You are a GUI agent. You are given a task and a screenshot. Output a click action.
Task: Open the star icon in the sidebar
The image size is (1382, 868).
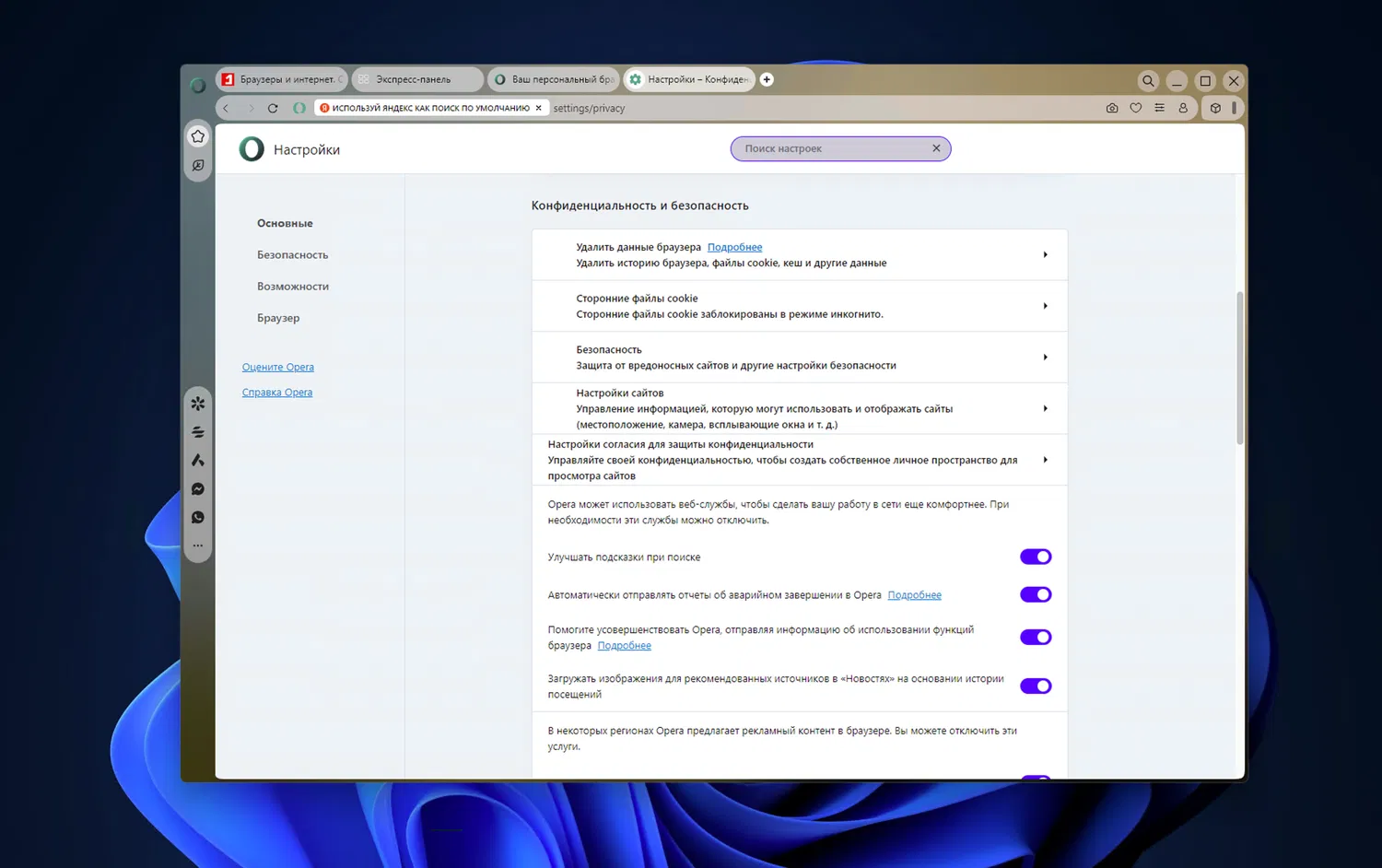(198, 136)
